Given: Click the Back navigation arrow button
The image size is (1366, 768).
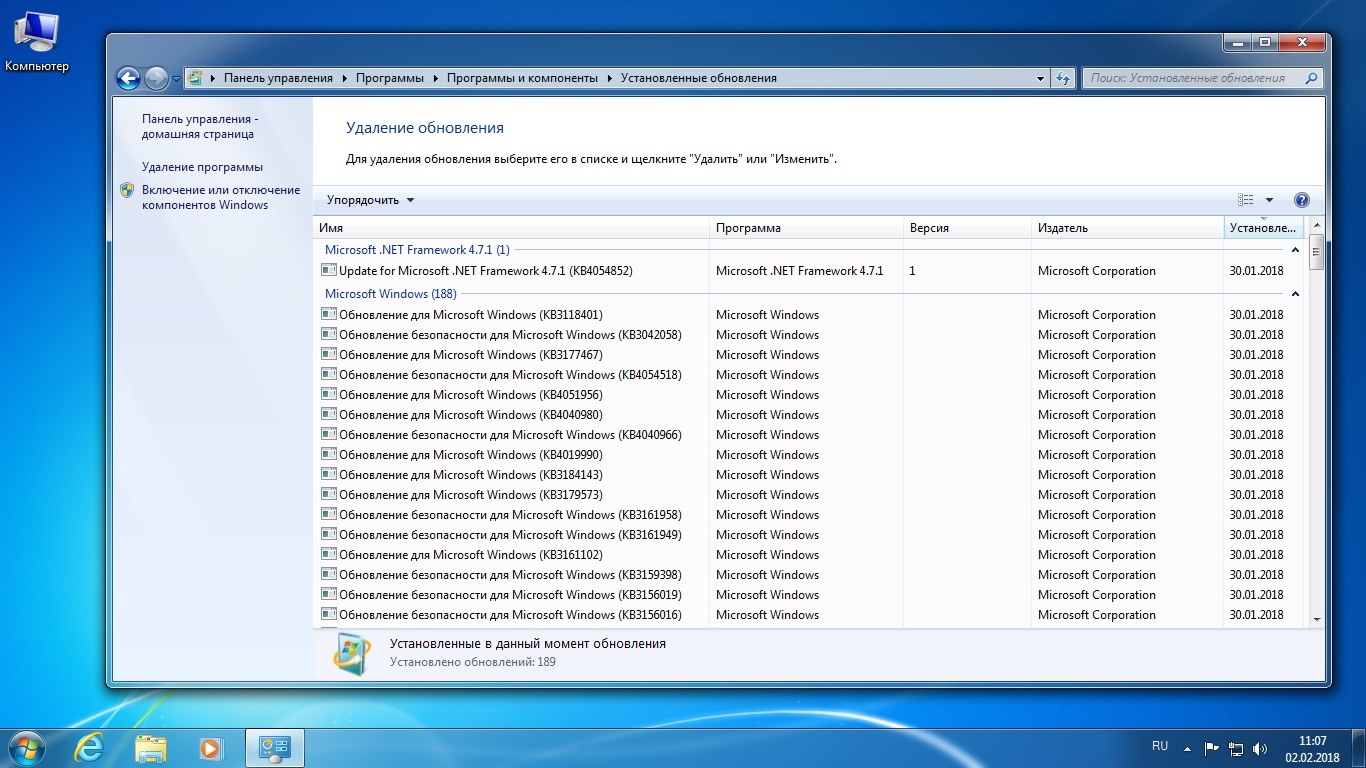Looking at the screenshot, I should point(127,78).
